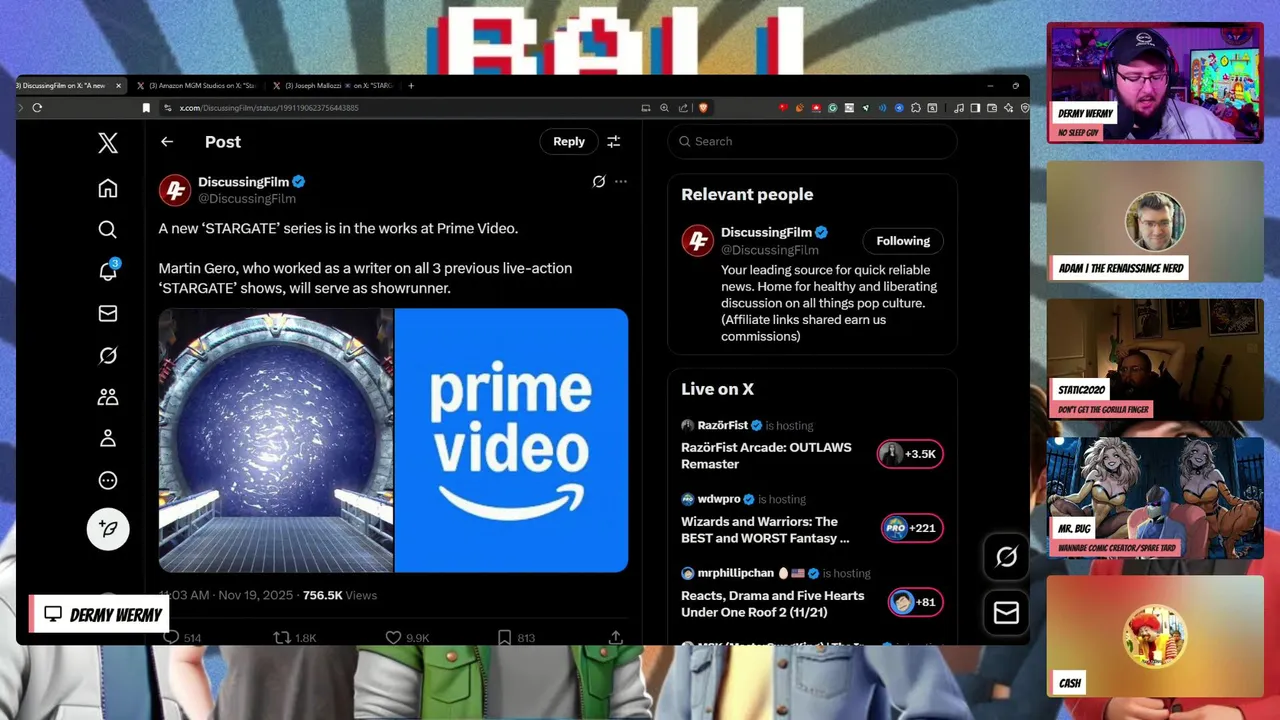
Task: Open reply sorting filter beside Reply
Action: coord(614,142)
